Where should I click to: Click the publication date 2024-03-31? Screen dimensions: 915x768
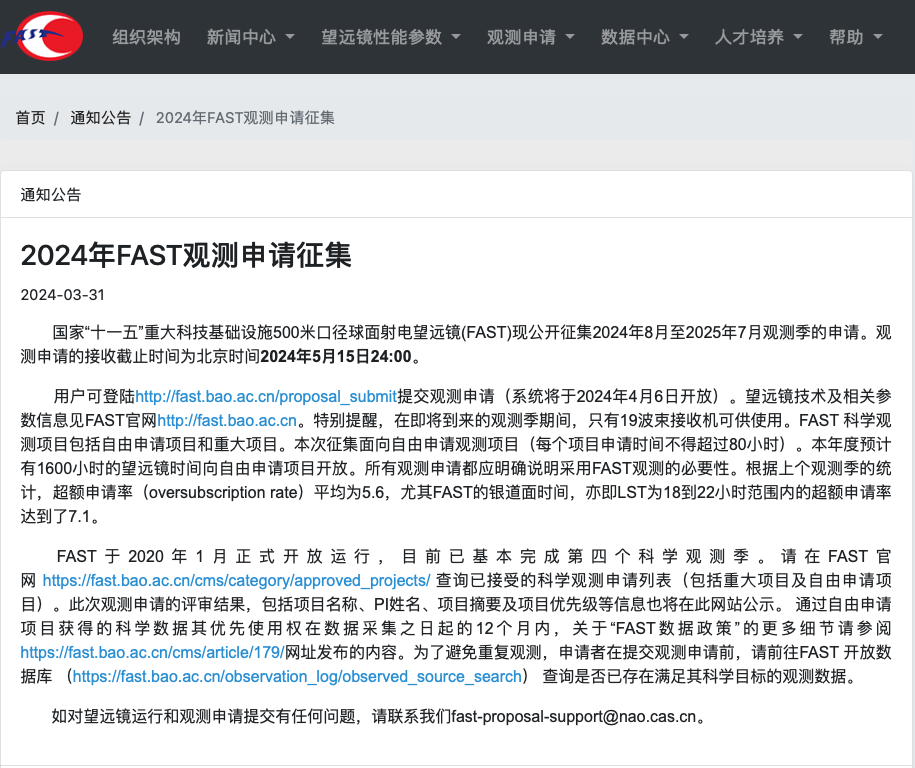coord(62,295)
